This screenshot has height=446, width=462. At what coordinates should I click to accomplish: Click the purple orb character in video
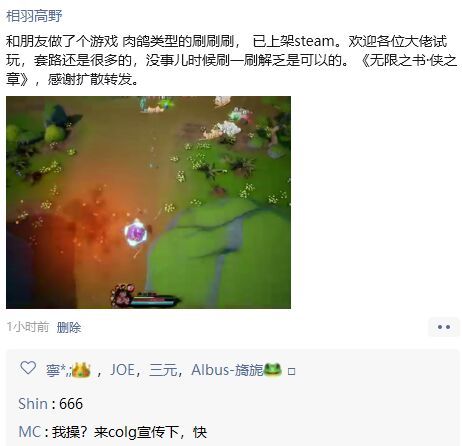click(x=136, y=233)
